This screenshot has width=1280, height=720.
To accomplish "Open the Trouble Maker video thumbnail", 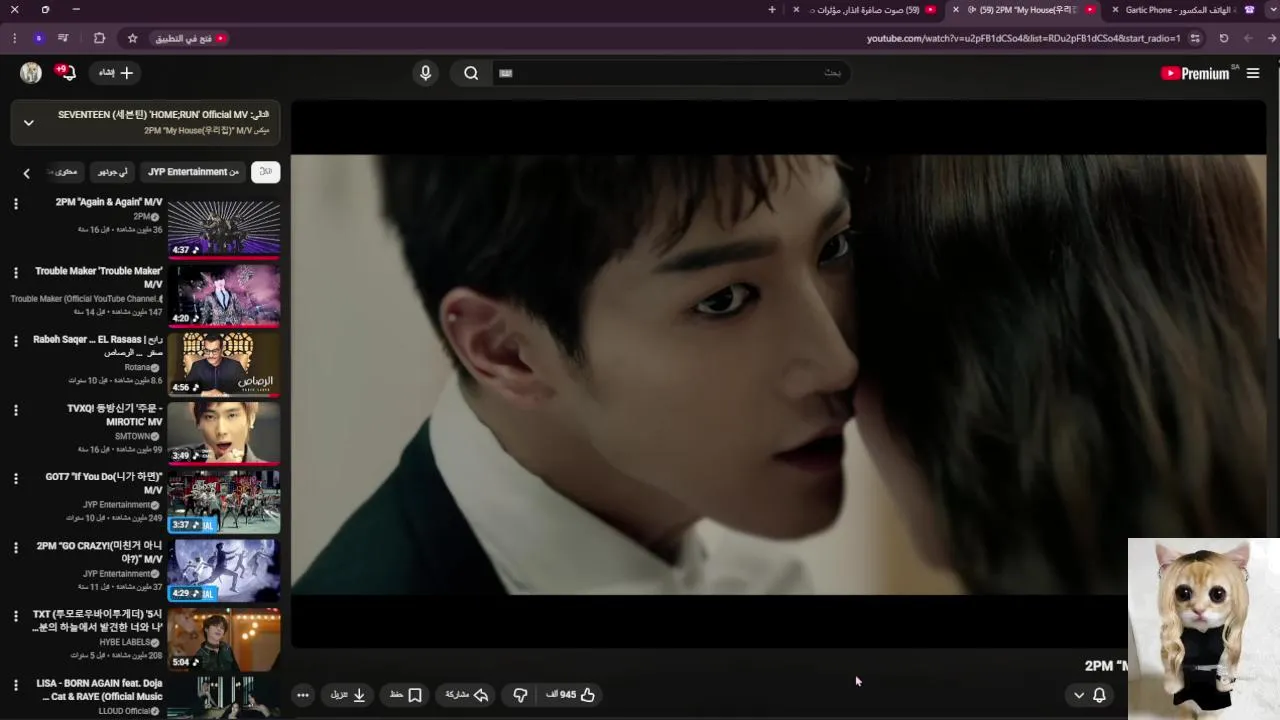I will 224,297.
